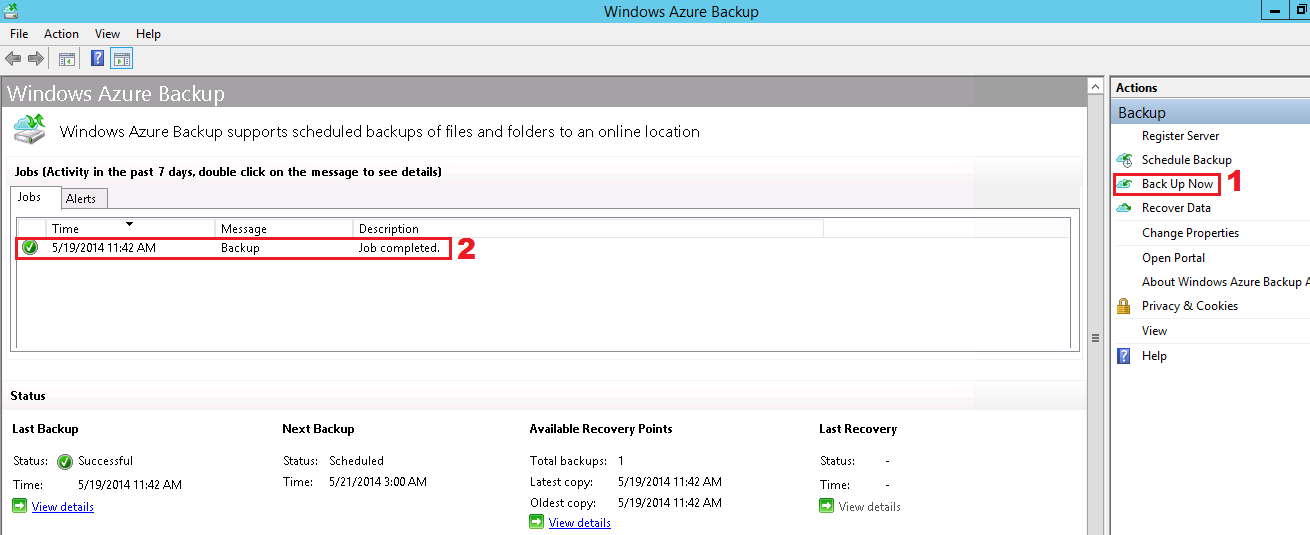Click the Help icon in Actions pane
The height and width of the screenshot is (535, 1310).
tap(1123, 356)
